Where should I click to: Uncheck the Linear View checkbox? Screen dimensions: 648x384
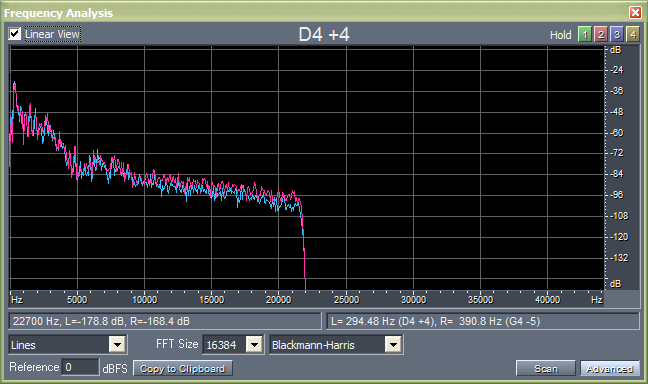tap(14, 33)
